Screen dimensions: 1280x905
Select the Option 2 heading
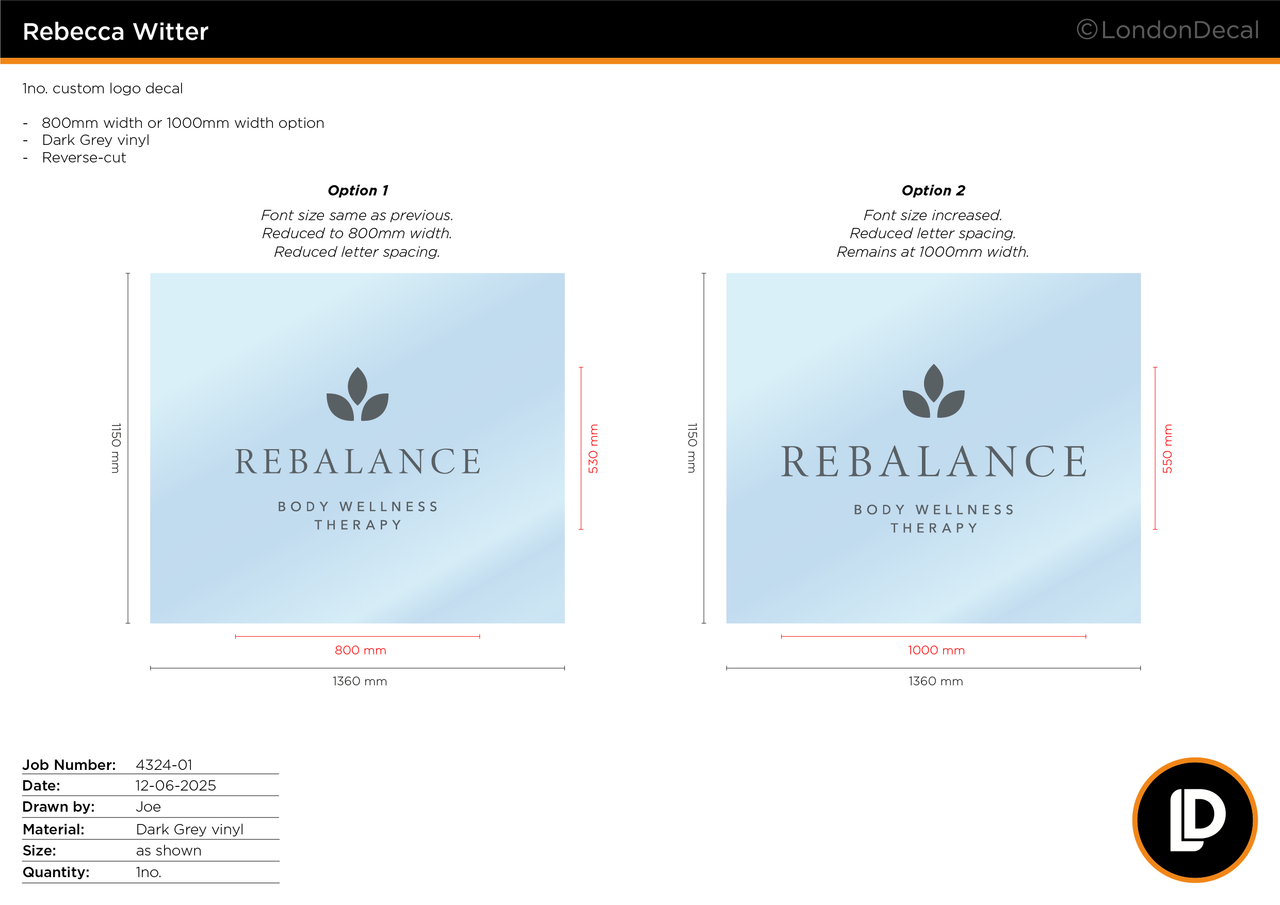tap(933, 190)
